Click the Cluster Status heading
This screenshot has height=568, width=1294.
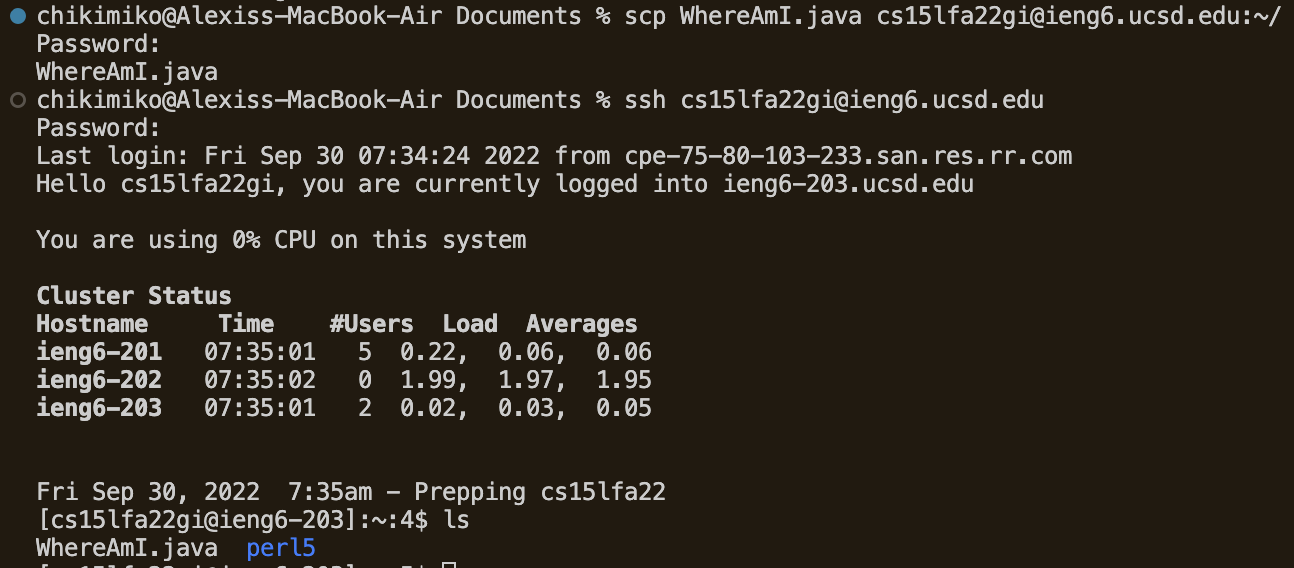click(134, 296)
